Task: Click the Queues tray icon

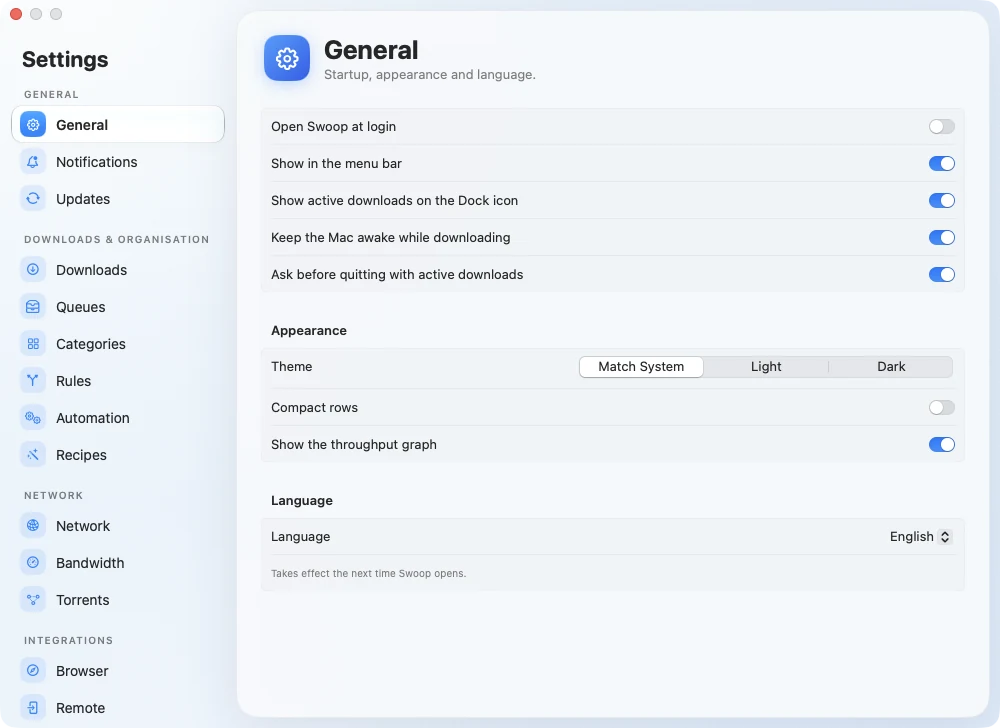Action: click(x=33, y=307)
